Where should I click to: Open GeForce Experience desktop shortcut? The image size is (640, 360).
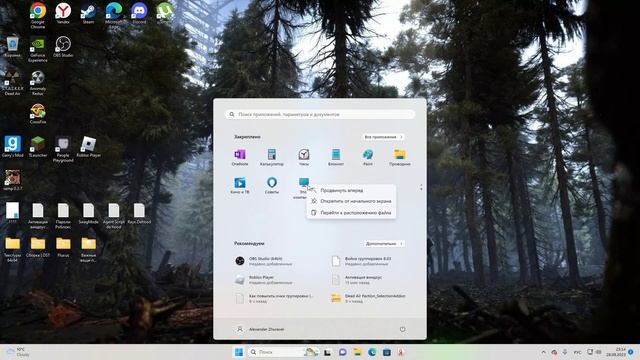[x=38, y=49]
